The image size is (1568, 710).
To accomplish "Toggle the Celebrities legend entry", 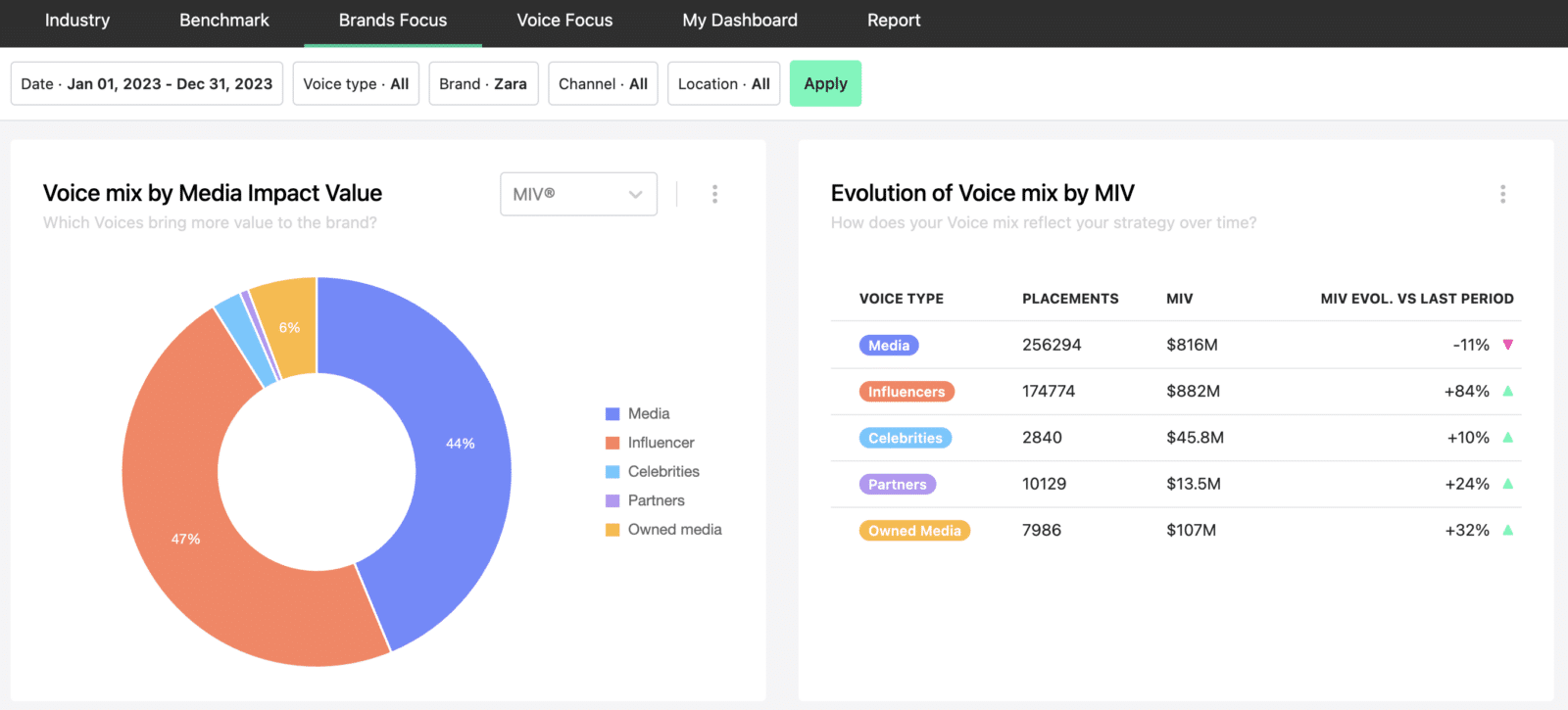I will pos(662,472).
